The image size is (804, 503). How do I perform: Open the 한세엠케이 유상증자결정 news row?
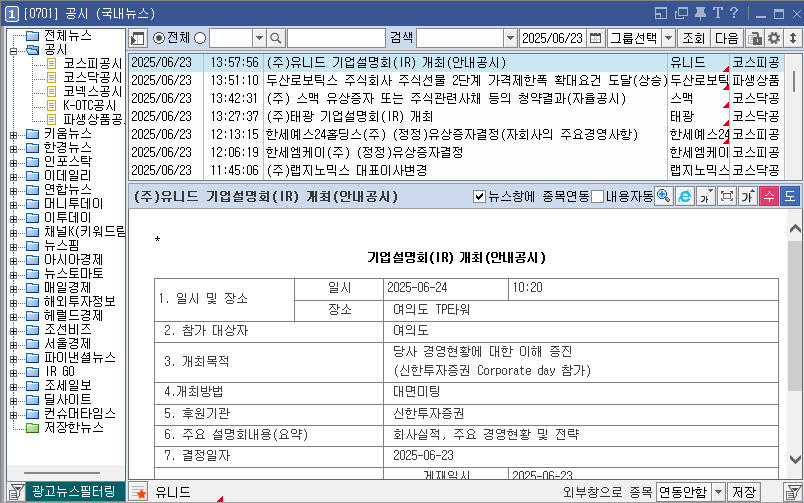456,152
